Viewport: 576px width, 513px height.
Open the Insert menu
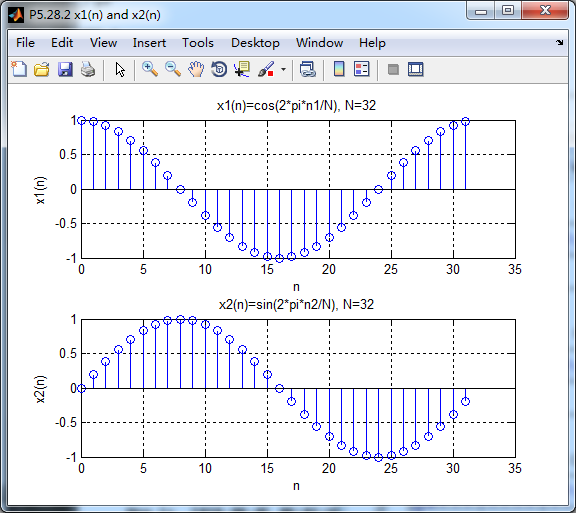point(149,43)
